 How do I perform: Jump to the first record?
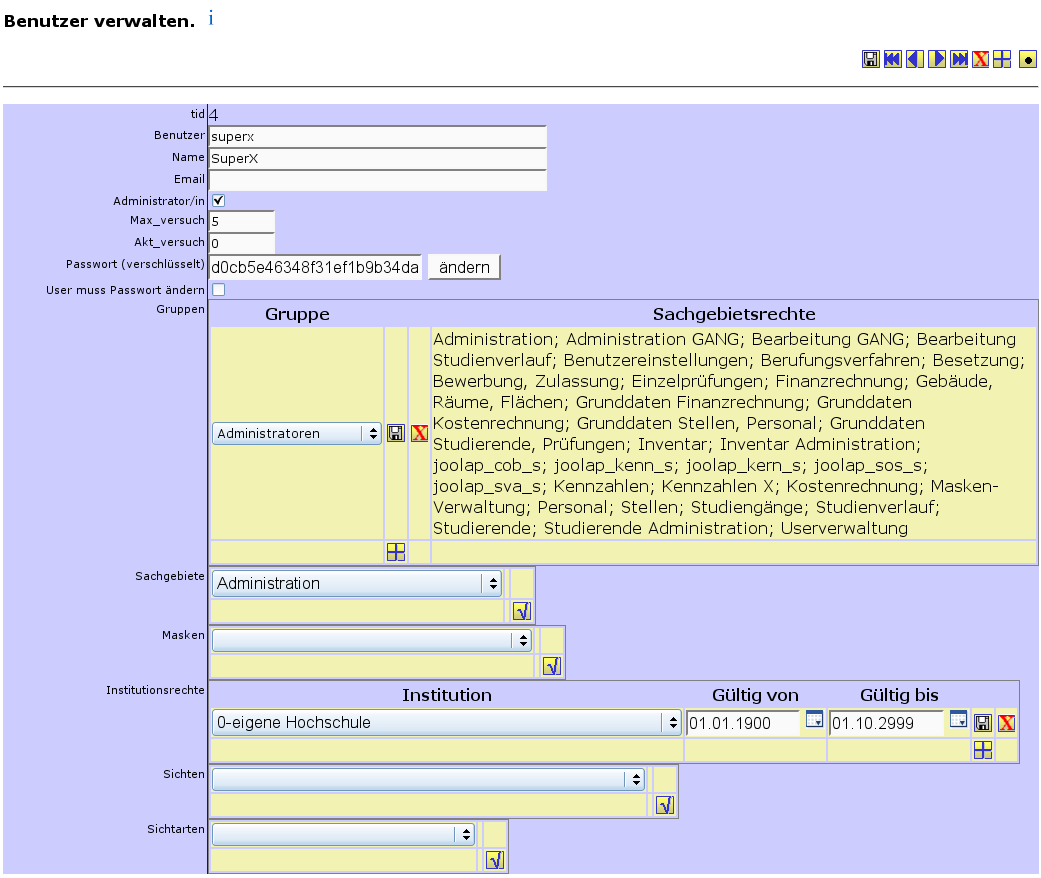tap(893, 60)
